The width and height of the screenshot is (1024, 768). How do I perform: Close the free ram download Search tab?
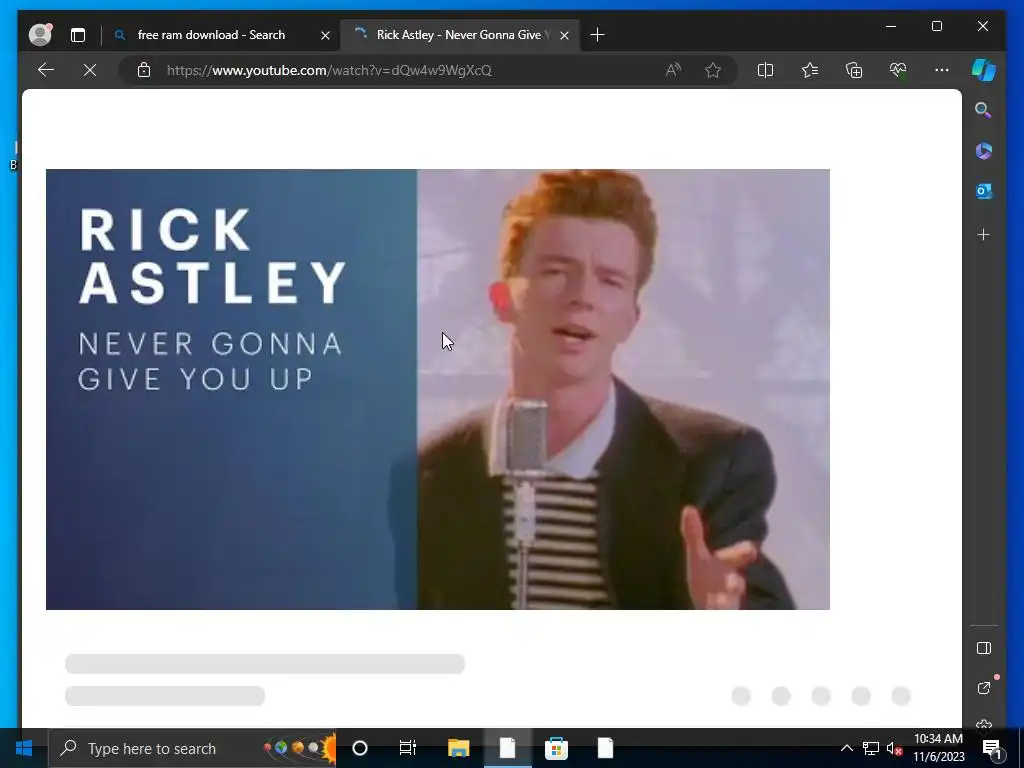[325, 35]
